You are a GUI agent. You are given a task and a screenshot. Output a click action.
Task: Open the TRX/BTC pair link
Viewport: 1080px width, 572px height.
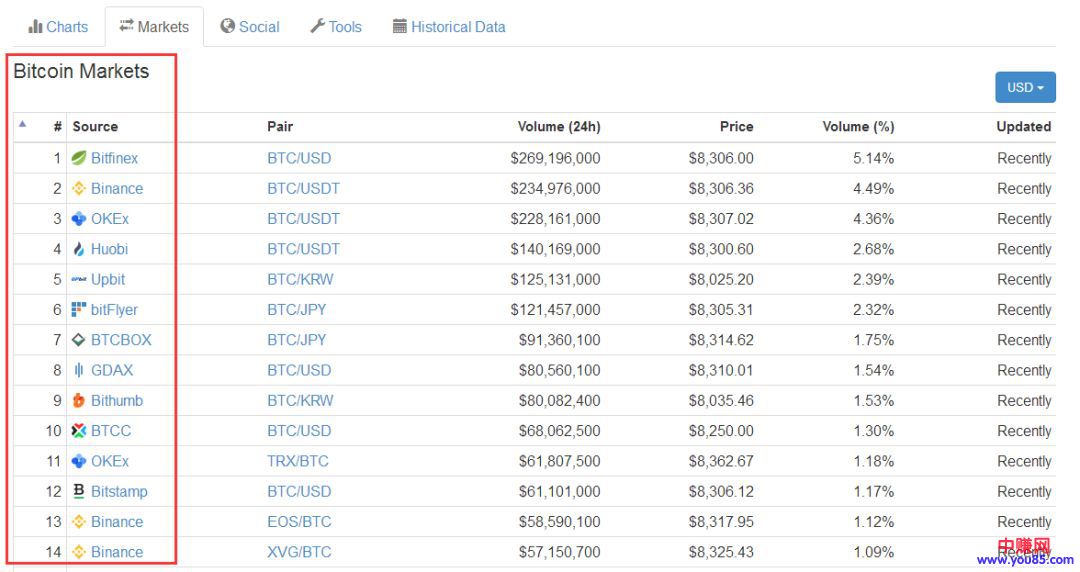(297, 461)
